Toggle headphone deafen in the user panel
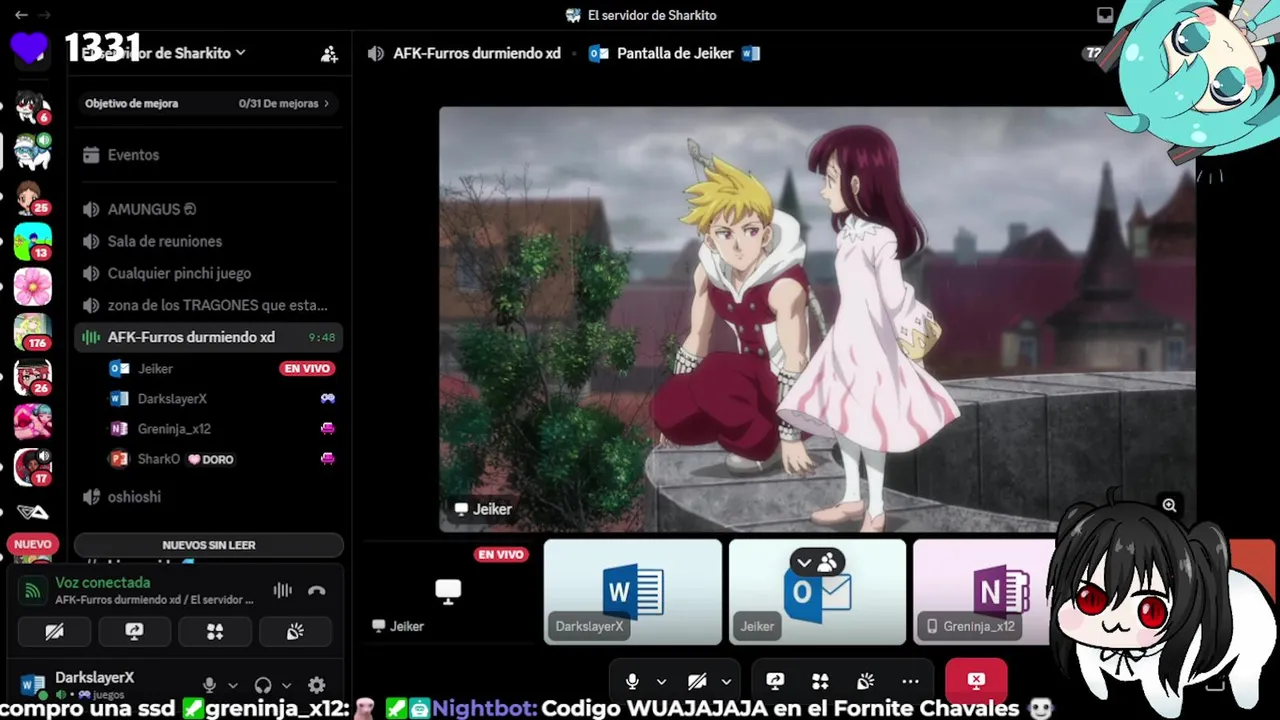 coord(263,685)
